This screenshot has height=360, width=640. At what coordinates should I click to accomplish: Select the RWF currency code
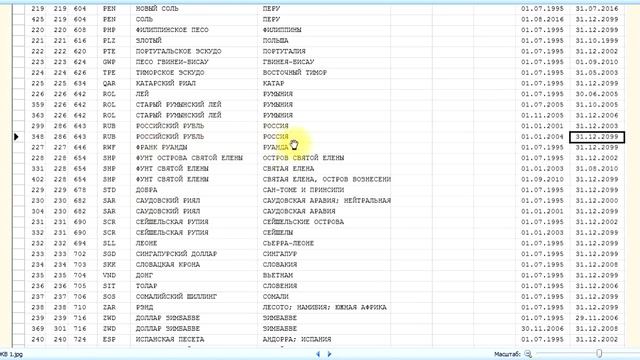click(109, 147)
